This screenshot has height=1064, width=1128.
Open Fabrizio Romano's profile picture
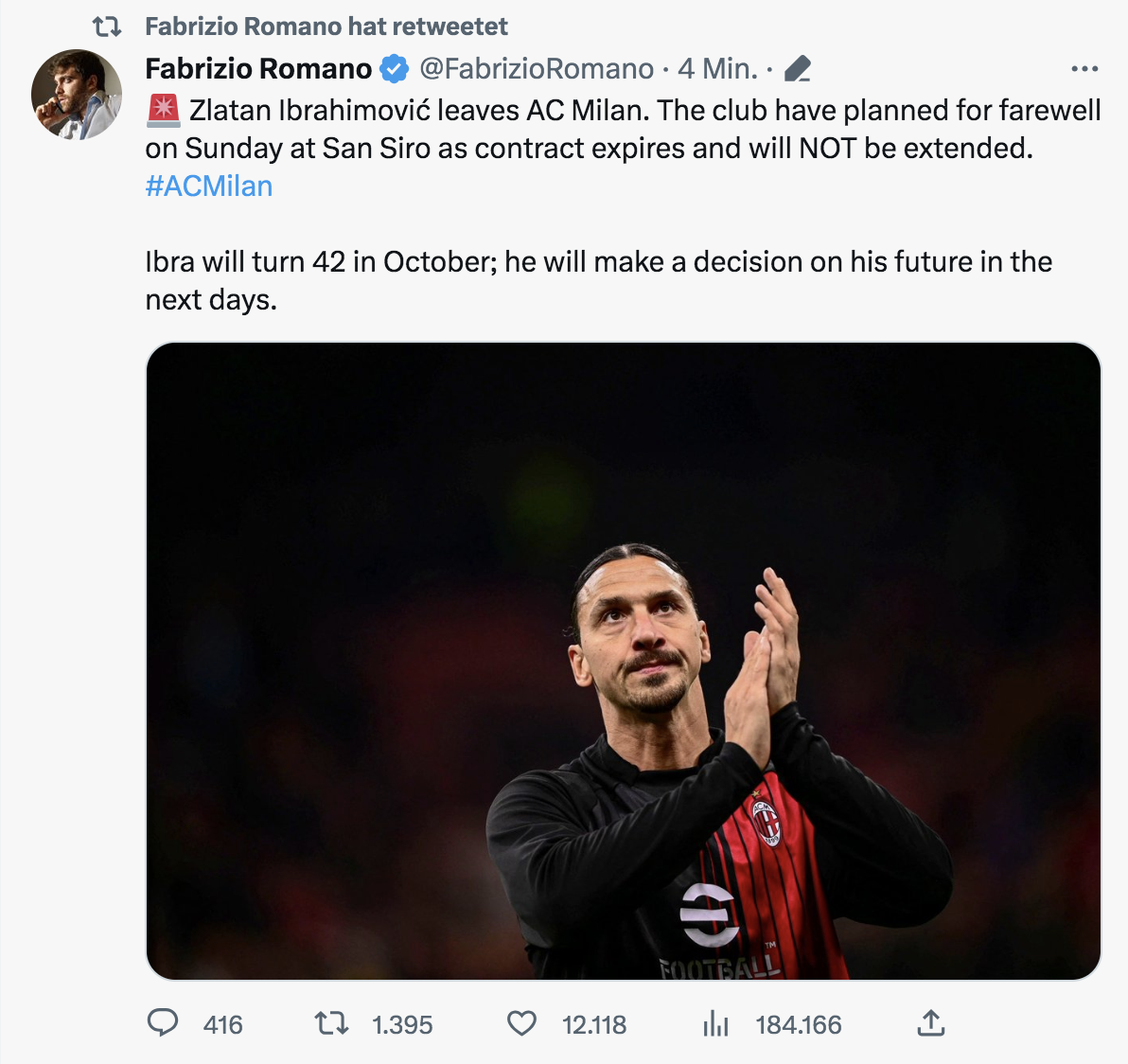pos(76,95)
